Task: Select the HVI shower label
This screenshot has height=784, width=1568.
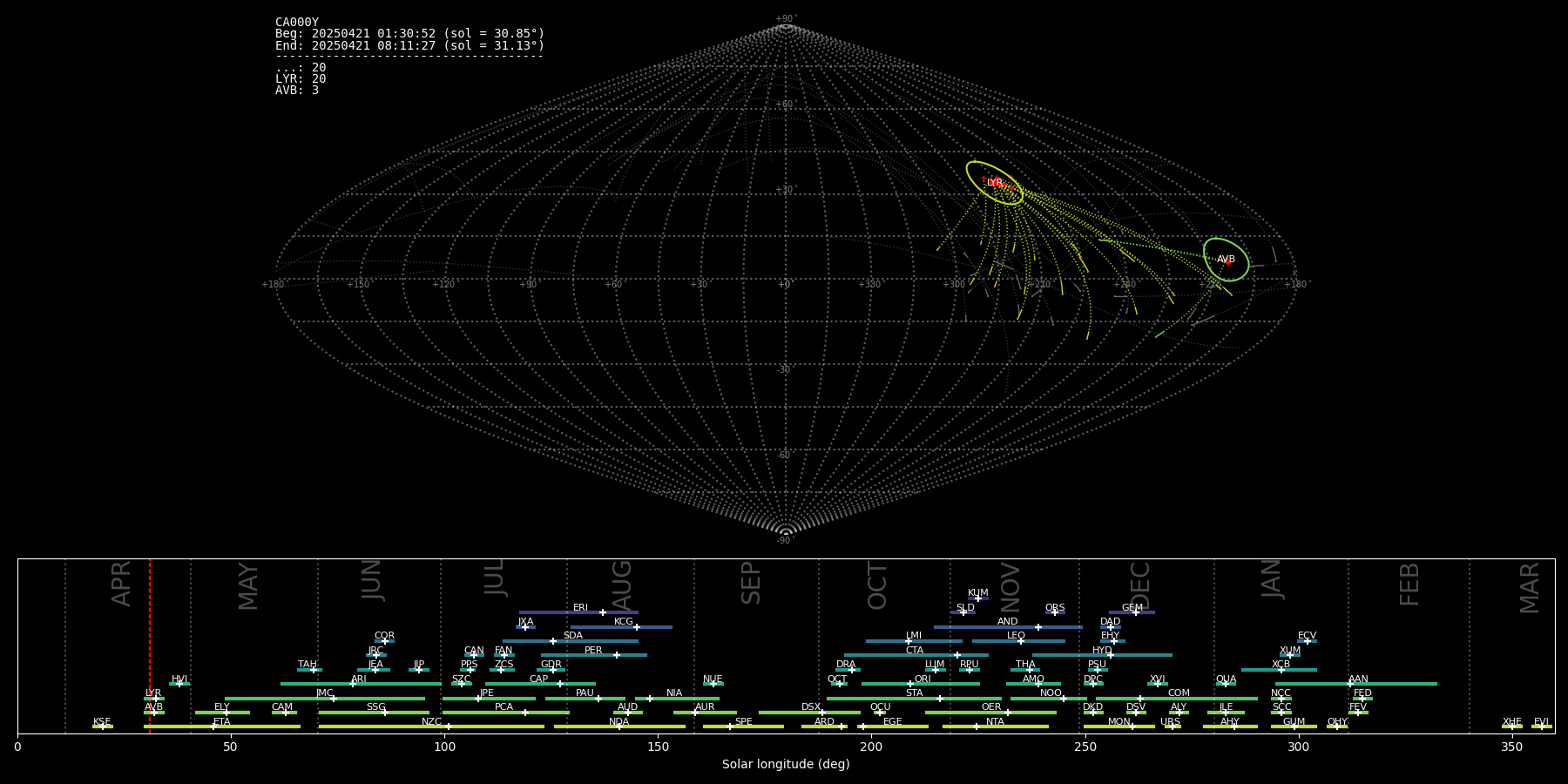Action: (179, 679)
